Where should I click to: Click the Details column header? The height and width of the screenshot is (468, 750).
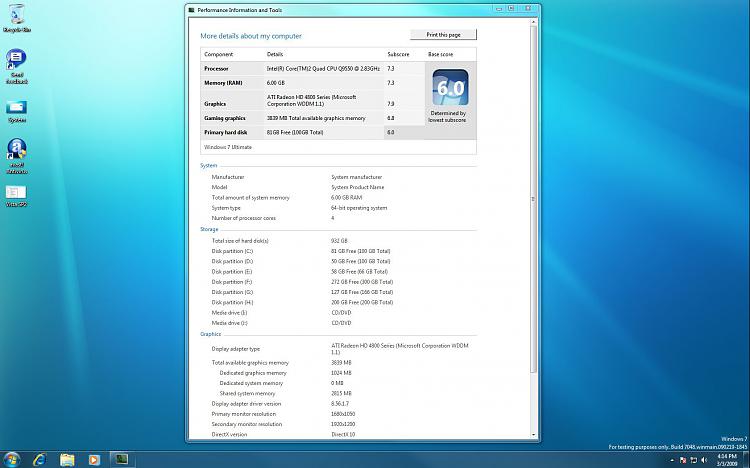point(275,54)
